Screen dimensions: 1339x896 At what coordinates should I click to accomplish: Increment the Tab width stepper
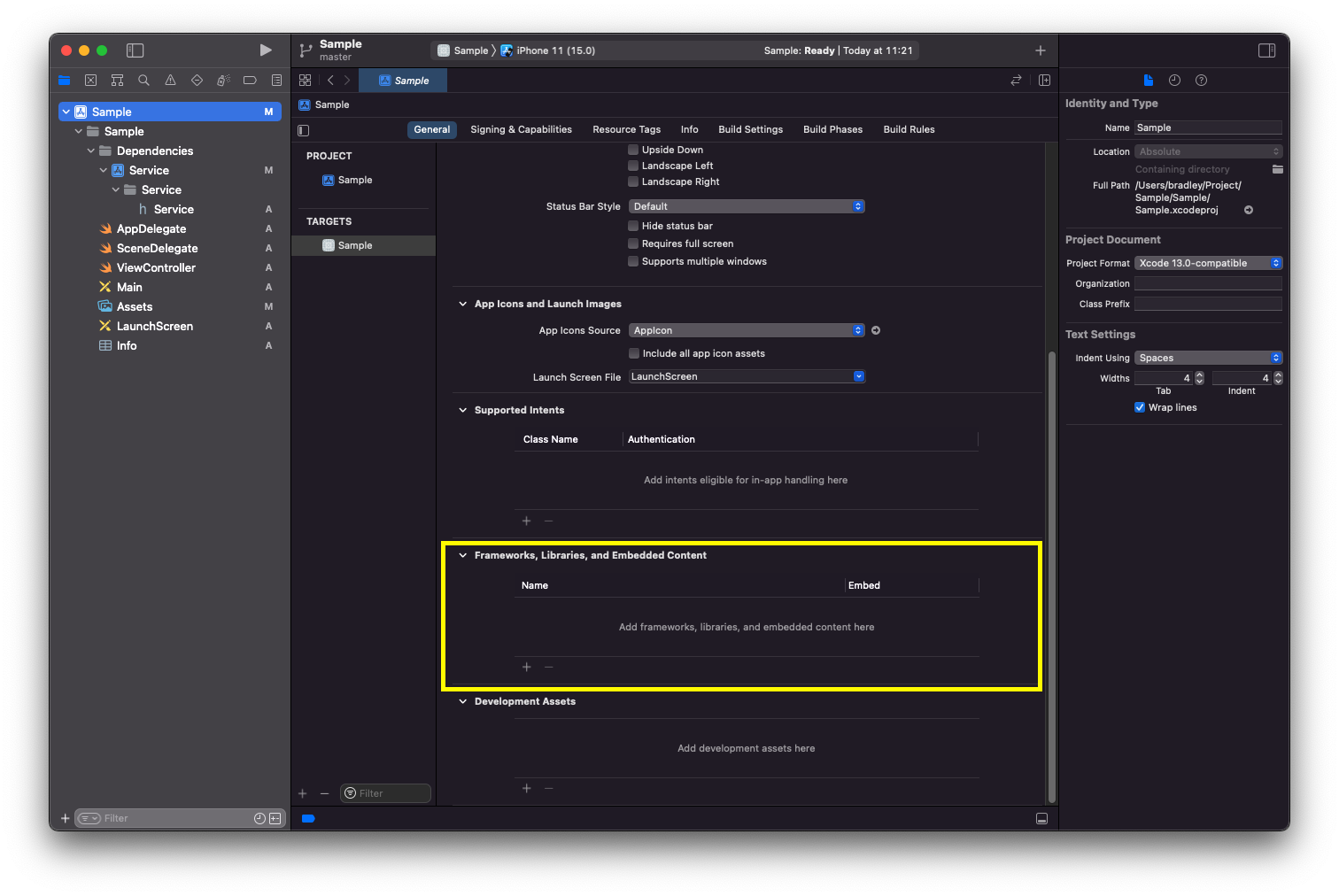pyautogui.click(x=1199, y=375)
